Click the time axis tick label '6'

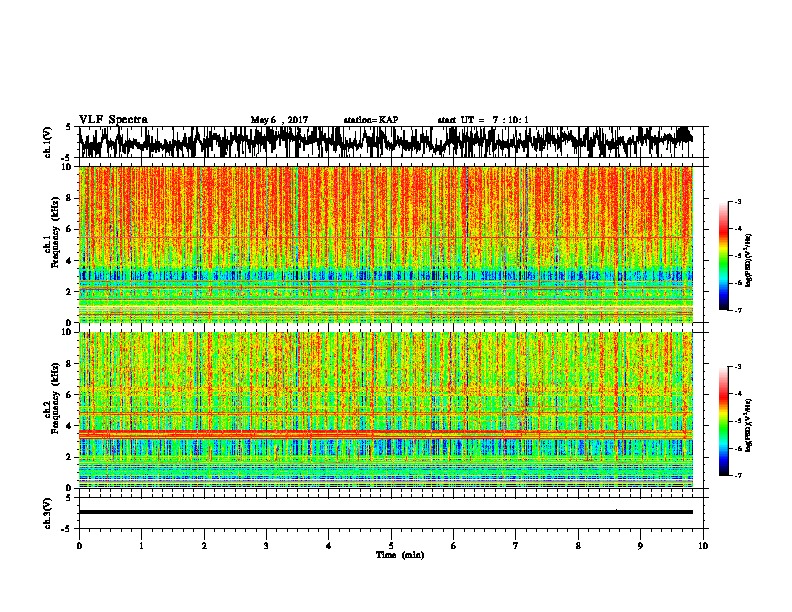tap(454, 546)
